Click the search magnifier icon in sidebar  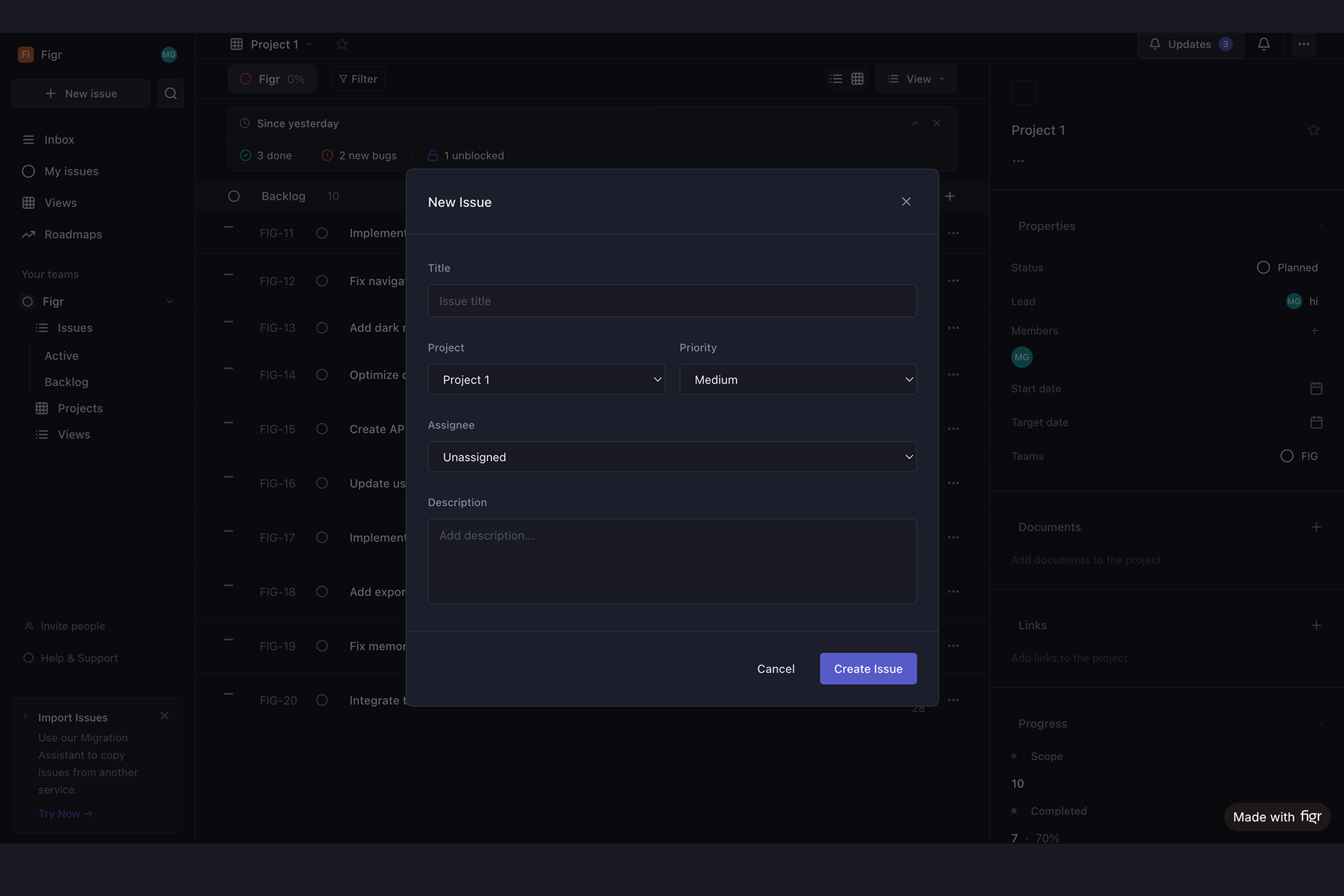click(170, 93)
